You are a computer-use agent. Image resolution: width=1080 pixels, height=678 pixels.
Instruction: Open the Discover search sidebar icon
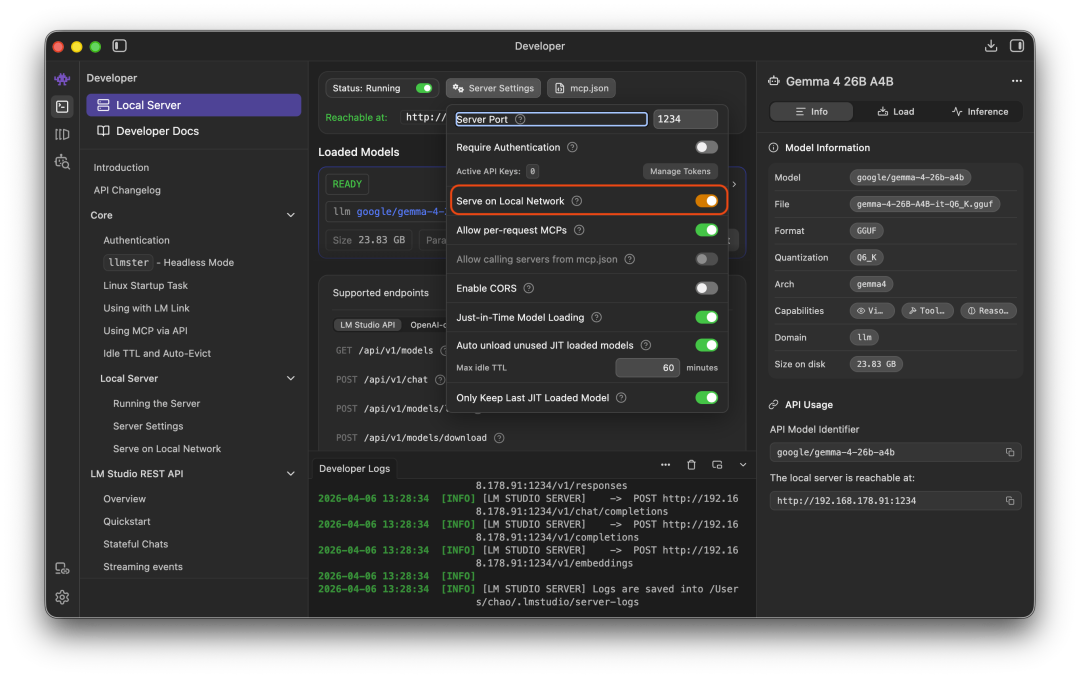[62, 162]
